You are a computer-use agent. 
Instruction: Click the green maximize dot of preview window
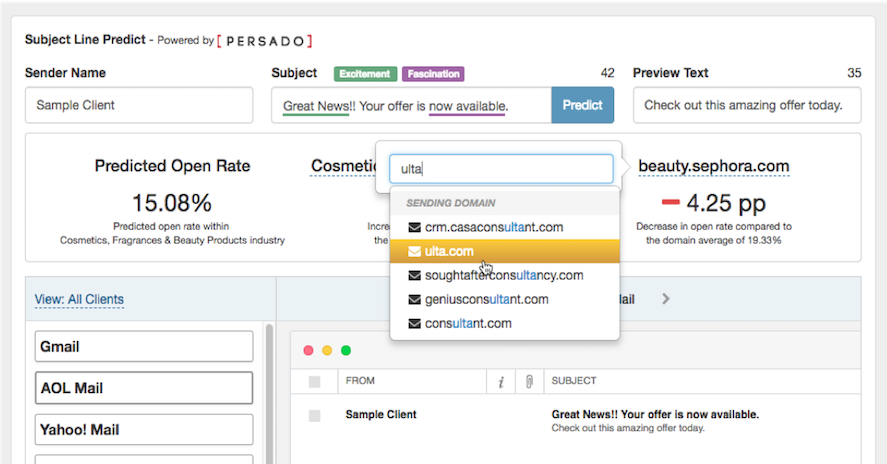[346, 350]
